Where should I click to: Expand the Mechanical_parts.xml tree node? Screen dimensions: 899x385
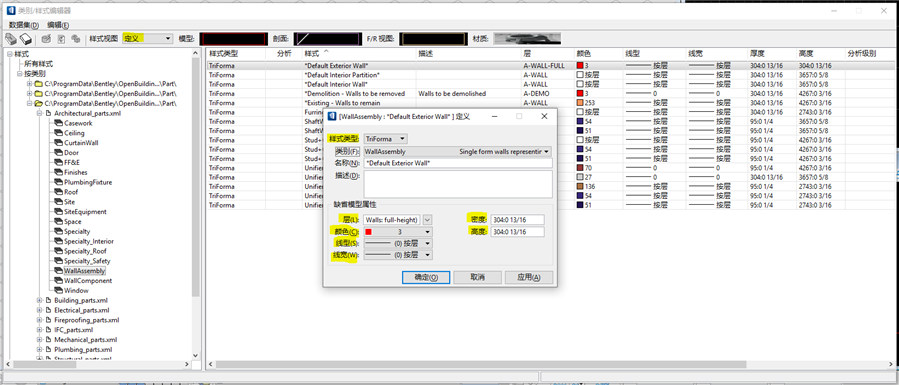[x=40, y=340]
